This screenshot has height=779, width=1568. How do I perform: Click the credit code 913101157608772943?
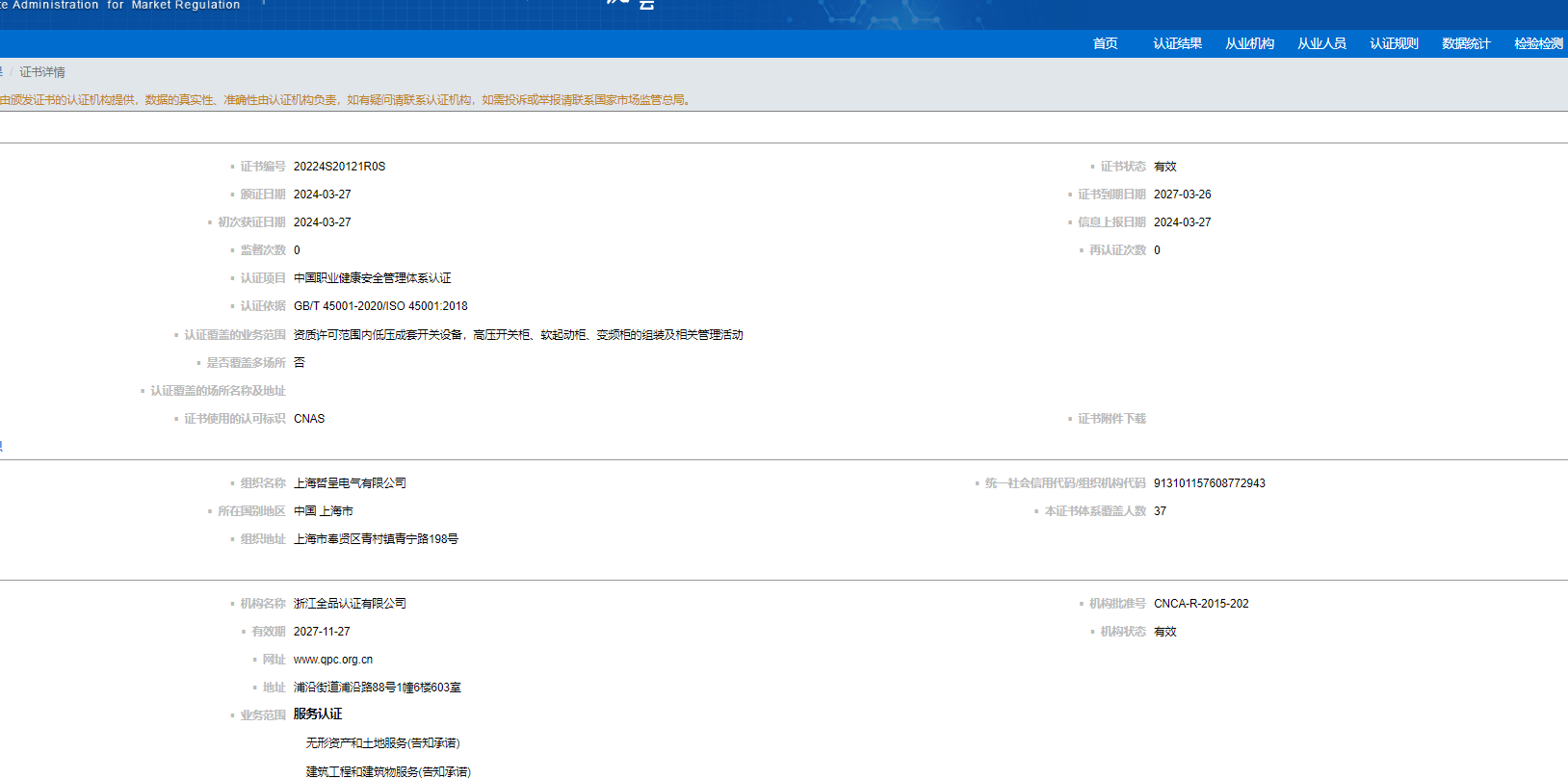(1209, 483)
